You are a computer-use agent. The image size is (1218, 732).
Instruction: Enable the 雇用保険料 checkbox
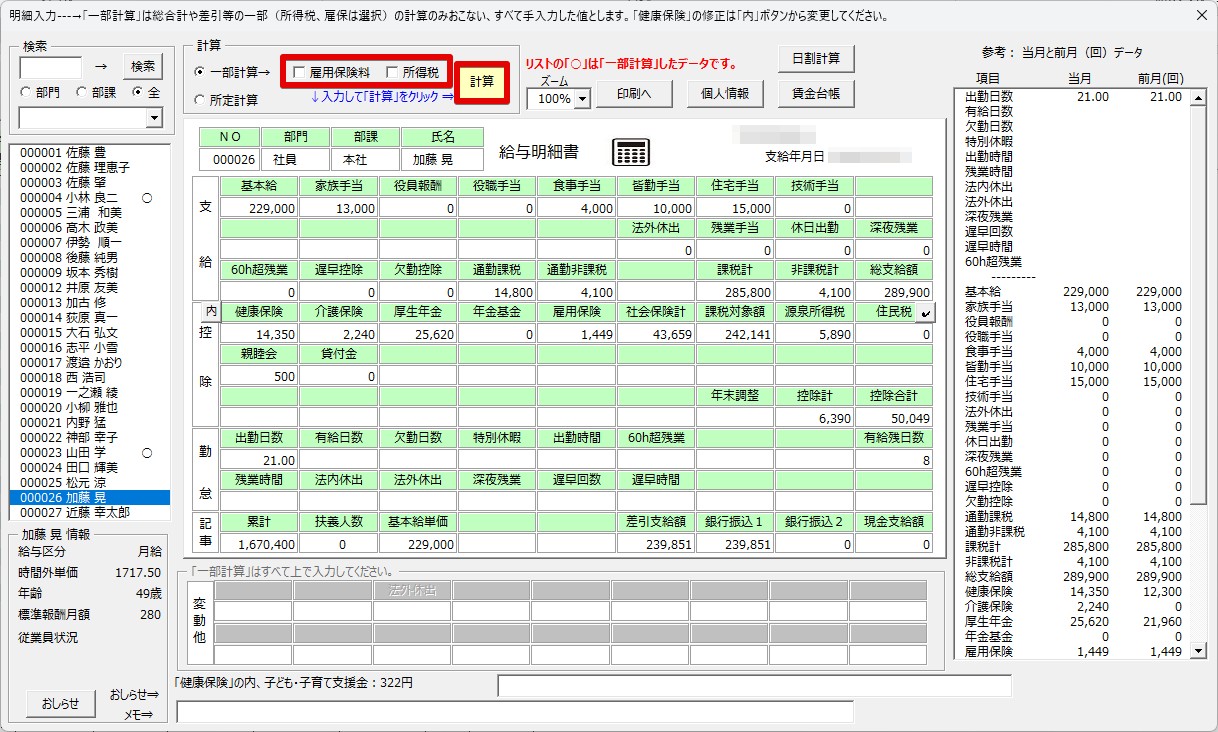point(299,73)
